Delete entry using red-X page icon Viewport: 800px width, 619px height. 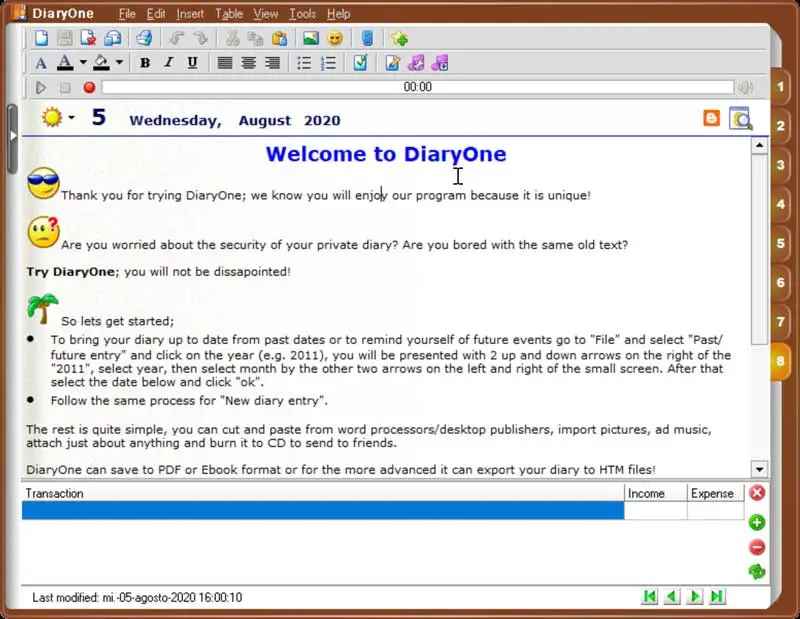[x=88, y=38]
